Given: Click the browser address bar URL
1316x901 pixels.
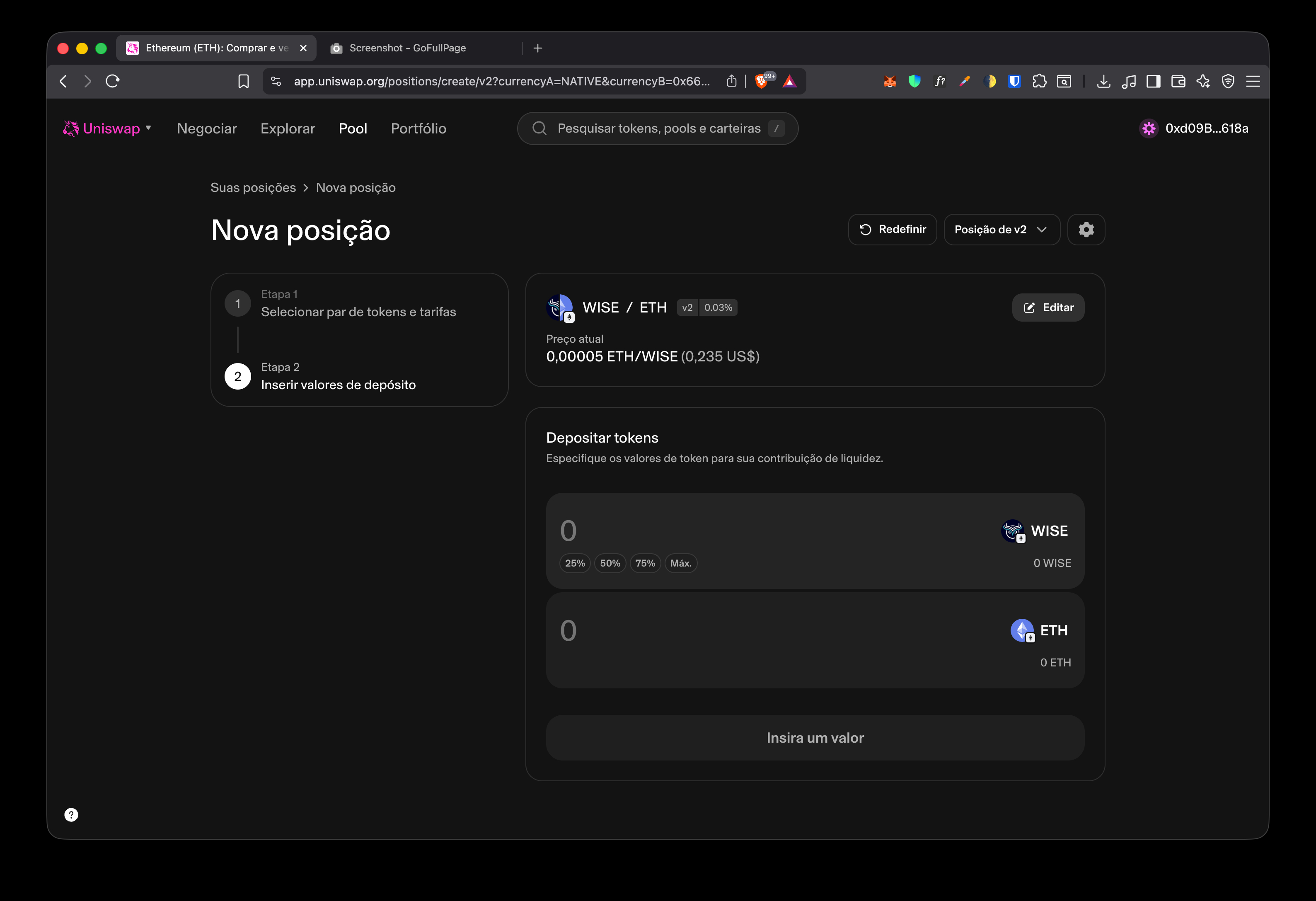Looking at the screenshot, I should [x=502, y=82].
